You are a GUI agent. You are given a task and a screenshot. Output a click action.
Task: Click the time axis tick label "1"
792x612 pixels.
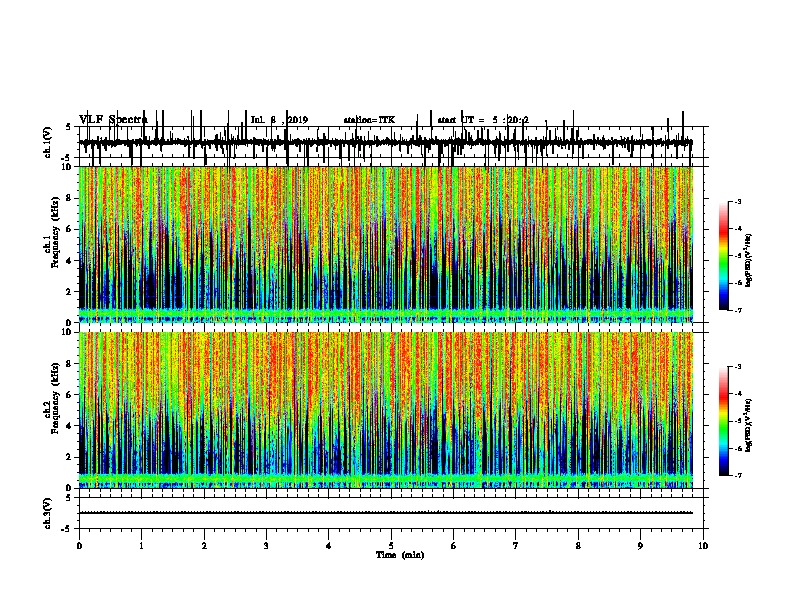[141, 546]
